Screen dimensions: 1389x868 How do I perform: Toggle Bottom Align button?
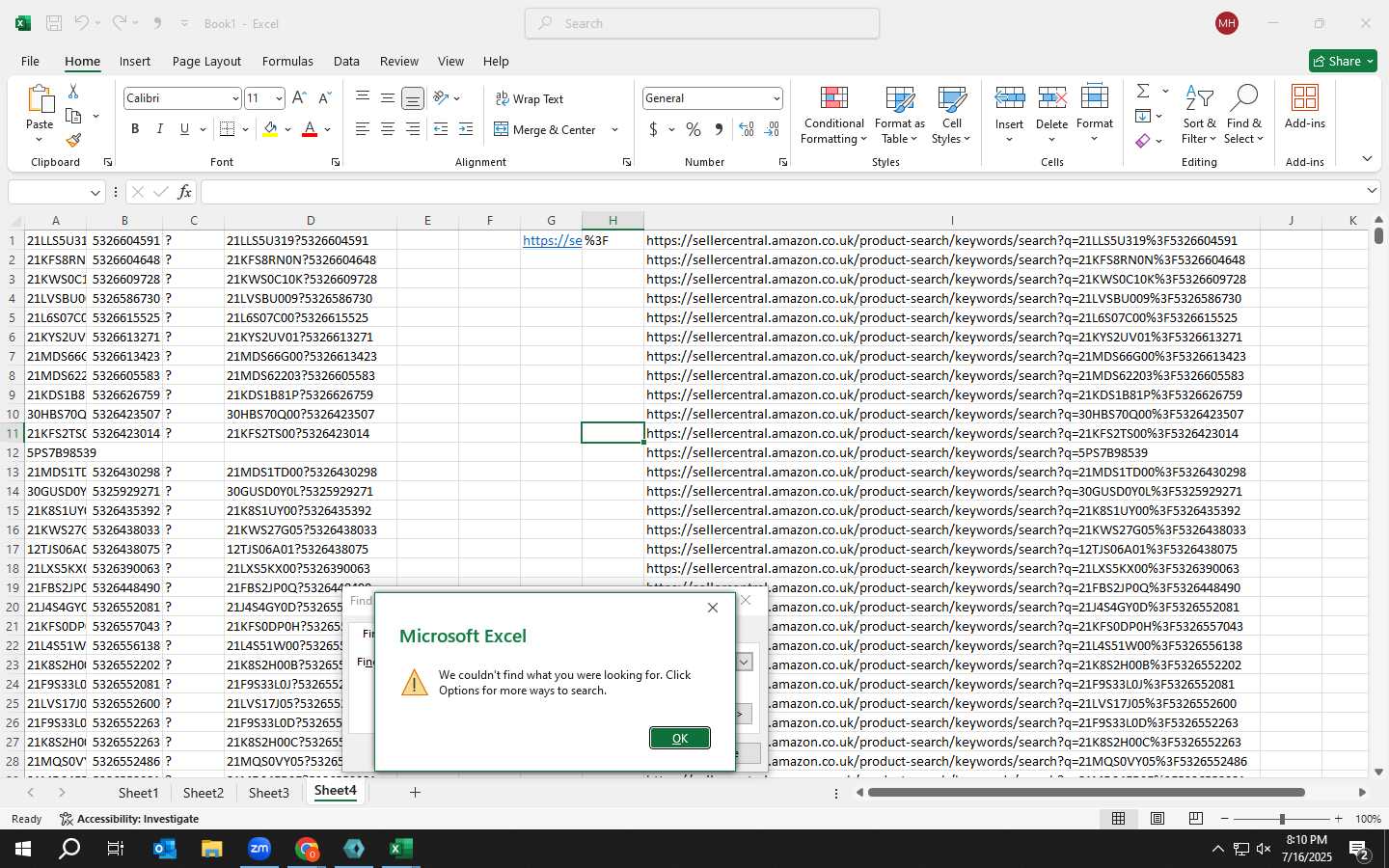[412, 97]
